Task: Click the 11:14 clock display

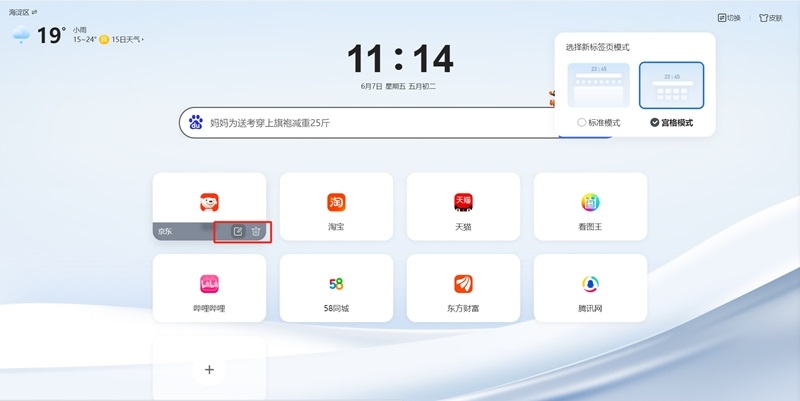Action: (400, 59)
